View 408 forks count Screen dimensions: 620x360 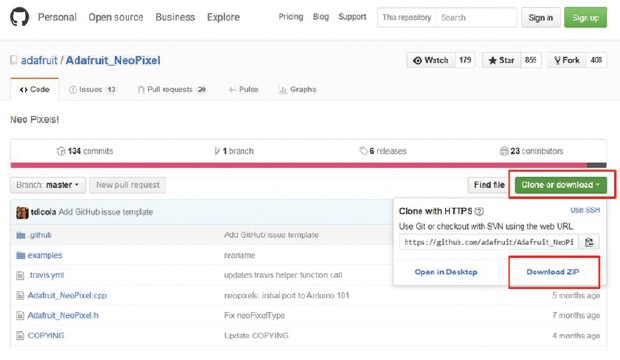[596, 60]
